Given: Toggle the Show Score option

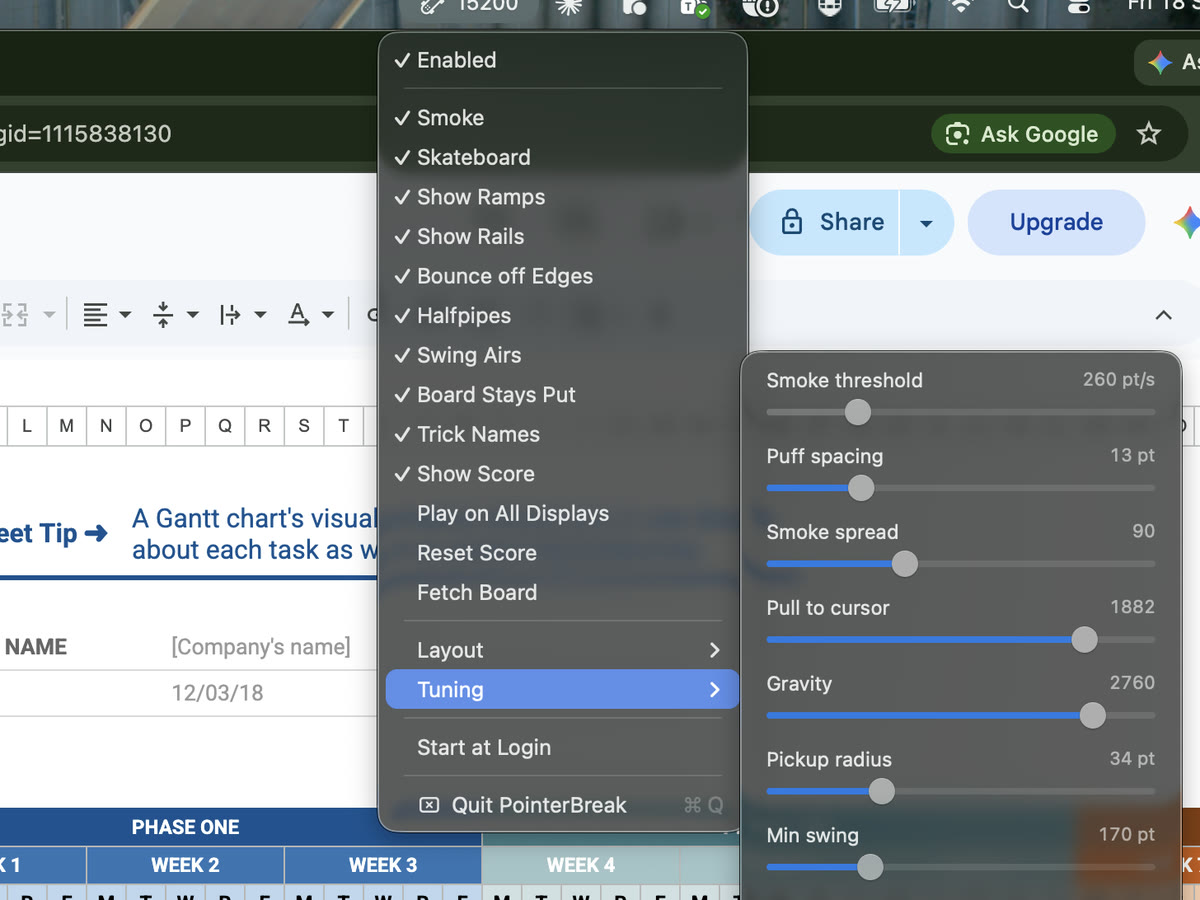Looking at the screenshot, I should 562,474.
